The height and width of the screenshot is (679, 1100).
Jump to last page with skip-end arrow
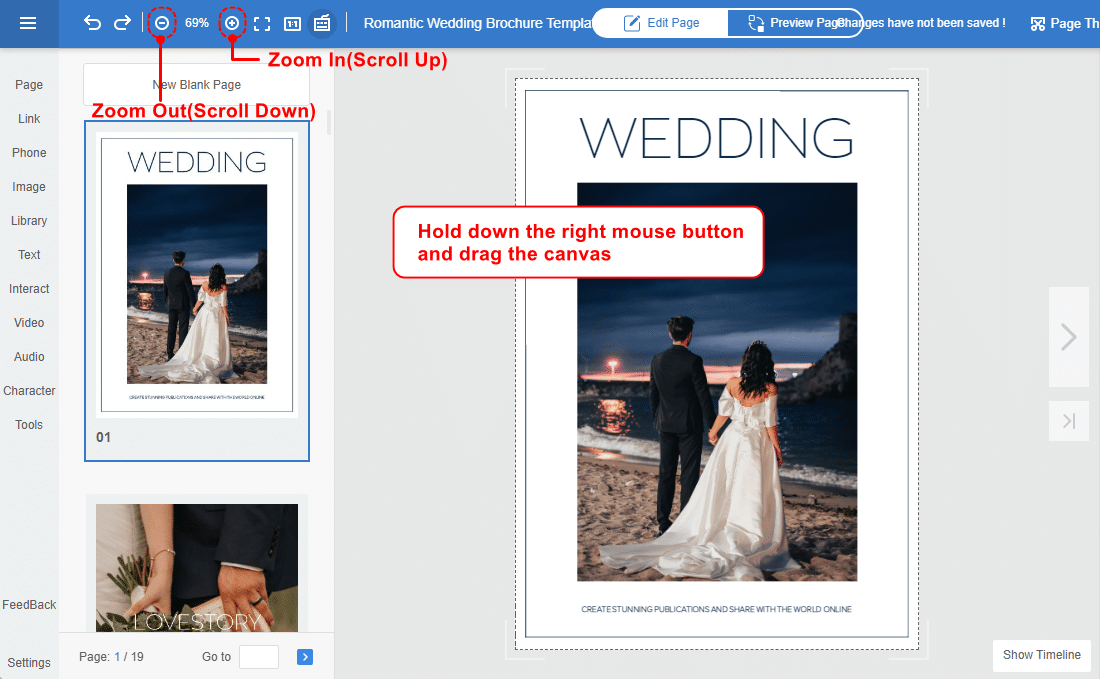pyautogui.click(x=1068, y=420)
